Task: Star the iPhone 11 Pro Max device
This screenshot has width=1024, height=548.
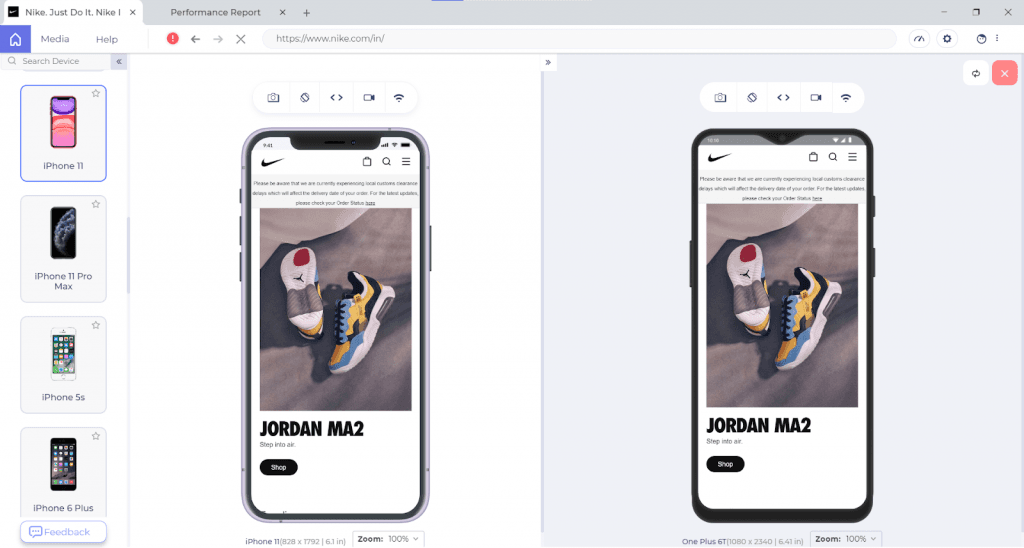Action: point(96,204)
